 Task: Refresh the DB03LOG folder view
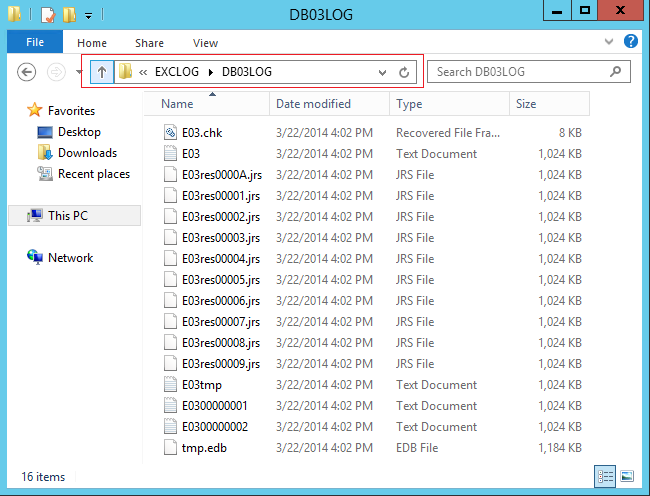[x=404, y=73]
